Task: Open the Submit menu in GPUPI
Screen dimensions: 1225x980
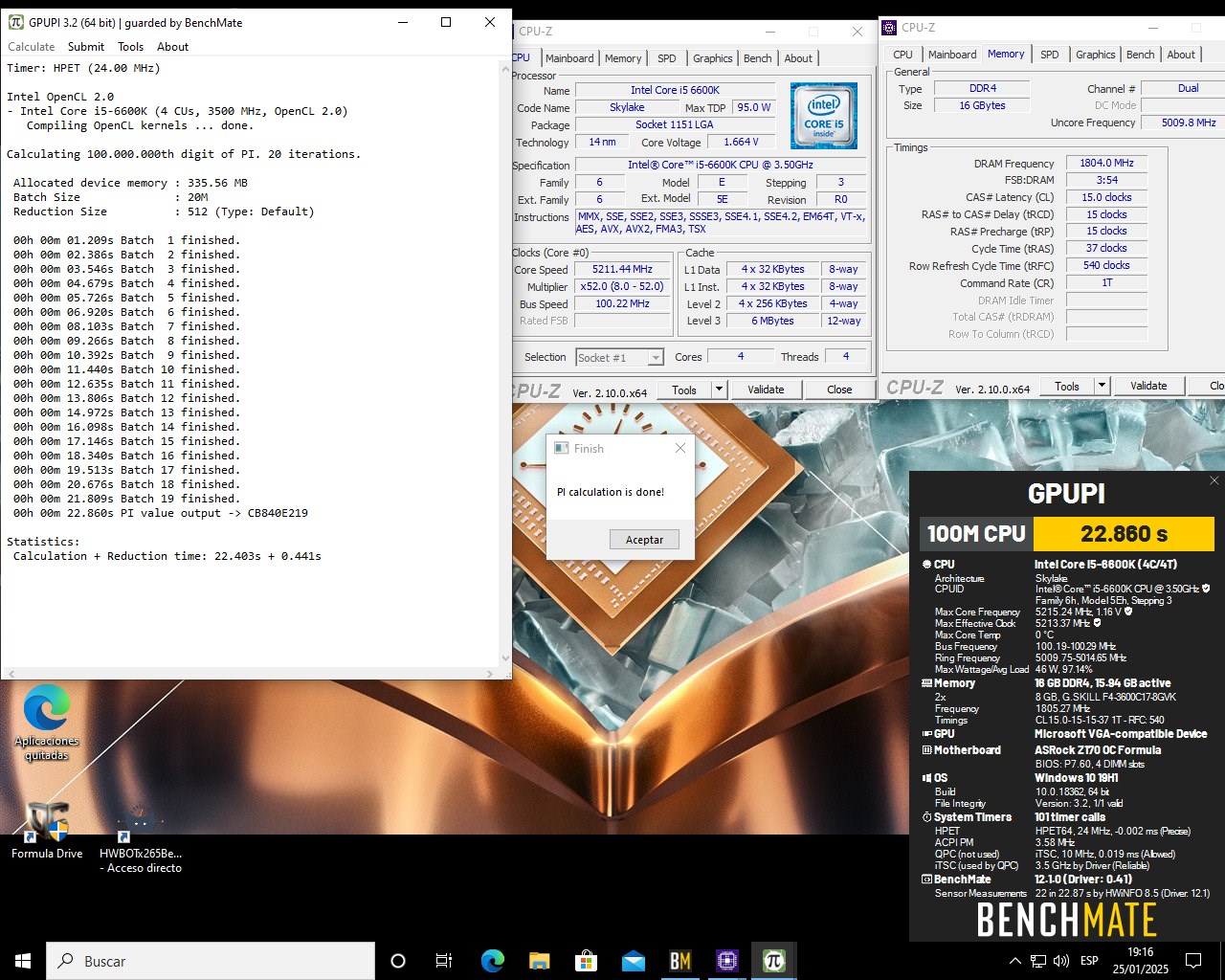Action: [x=86, y=46]
